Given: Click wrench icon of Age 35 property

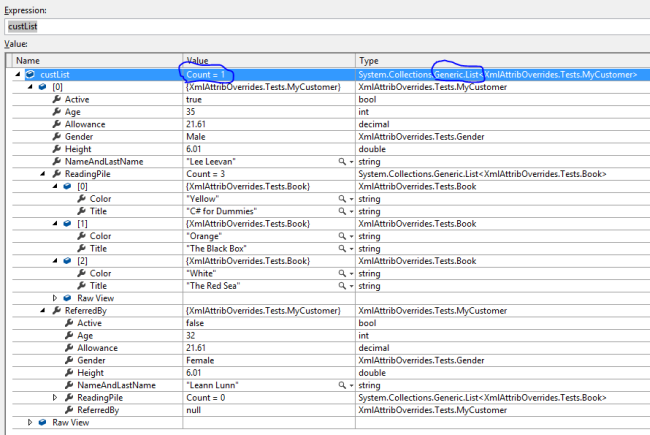Looking at the screenshot, I should [57, 112].
